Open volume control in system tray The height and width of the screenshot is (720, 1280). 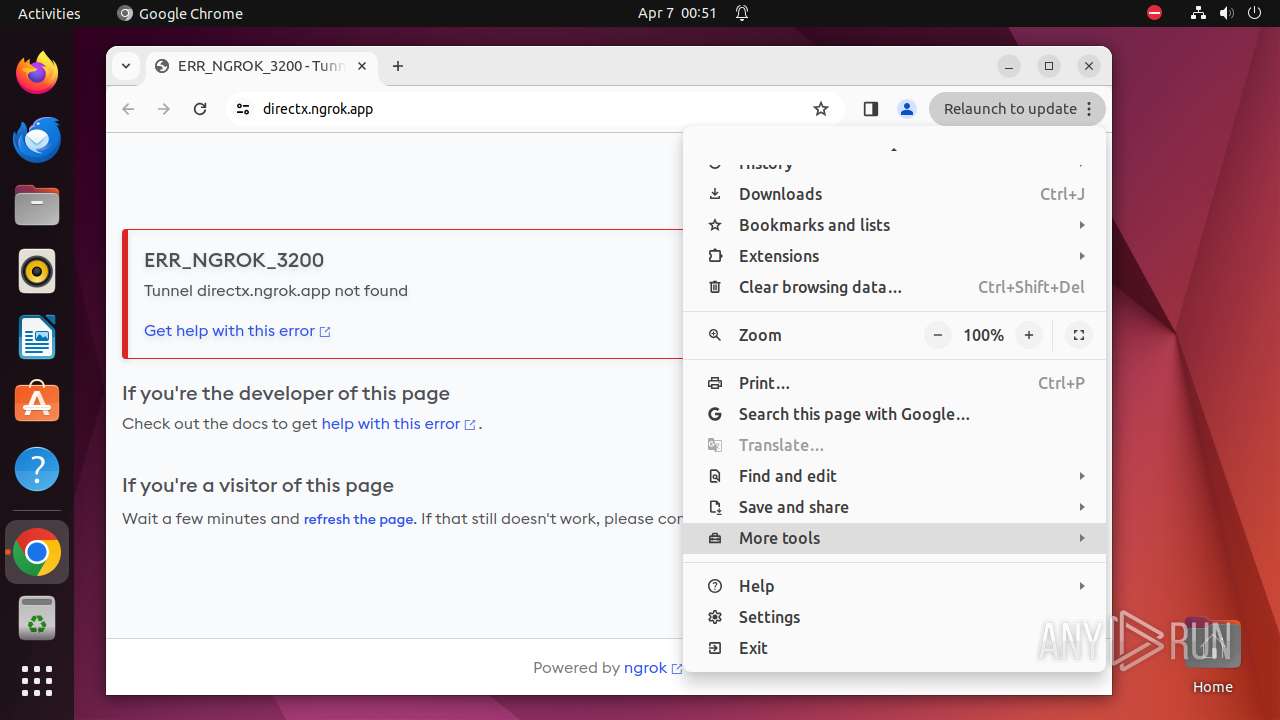pyautogui.click(x=1226, y=13)
